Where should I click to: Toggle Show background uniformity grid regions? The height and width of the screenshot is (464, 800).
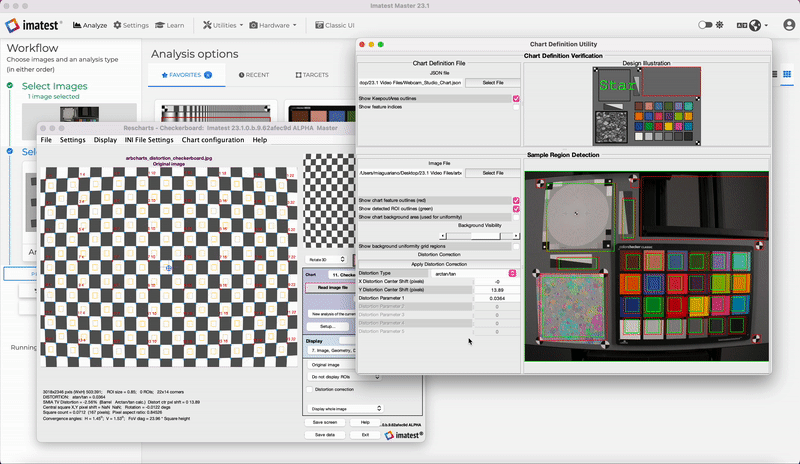click(516, 247)
